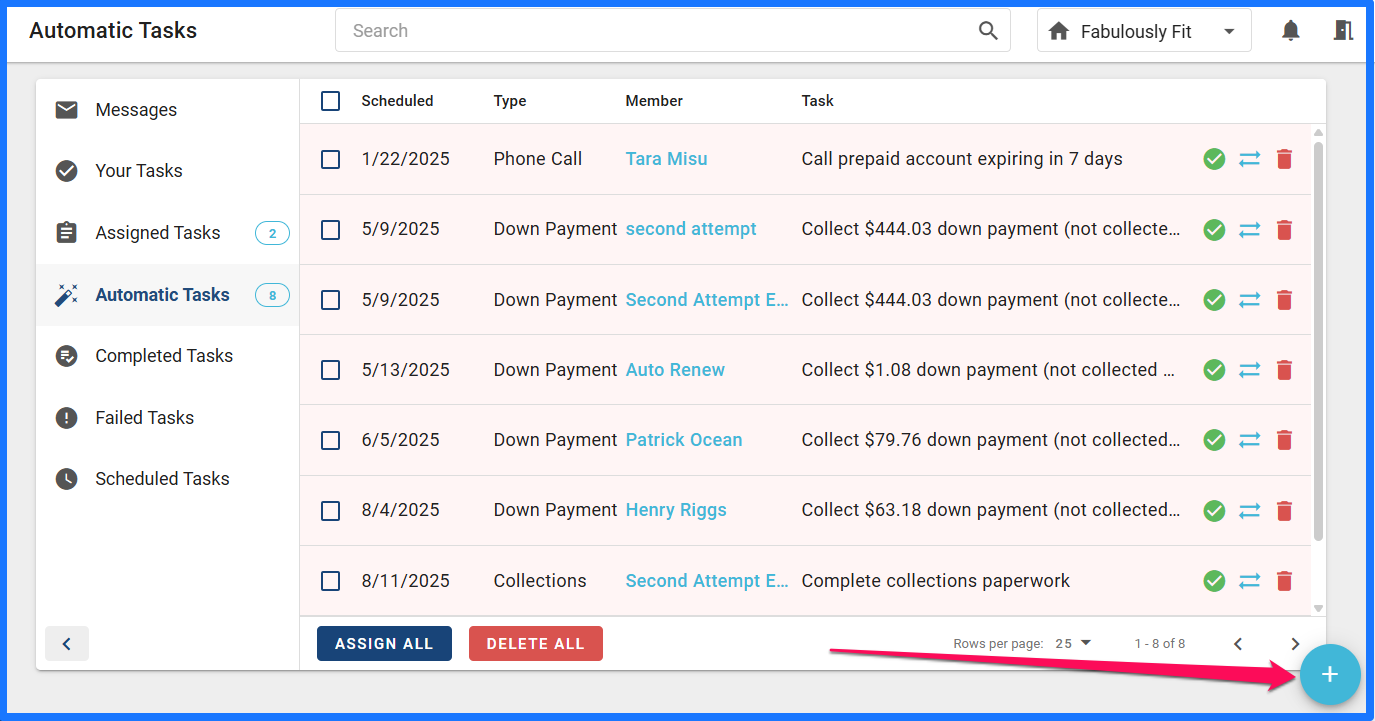Reassign the Collections paperwork task
This screenshot has height=721, width=1375.
point(1250,581)
